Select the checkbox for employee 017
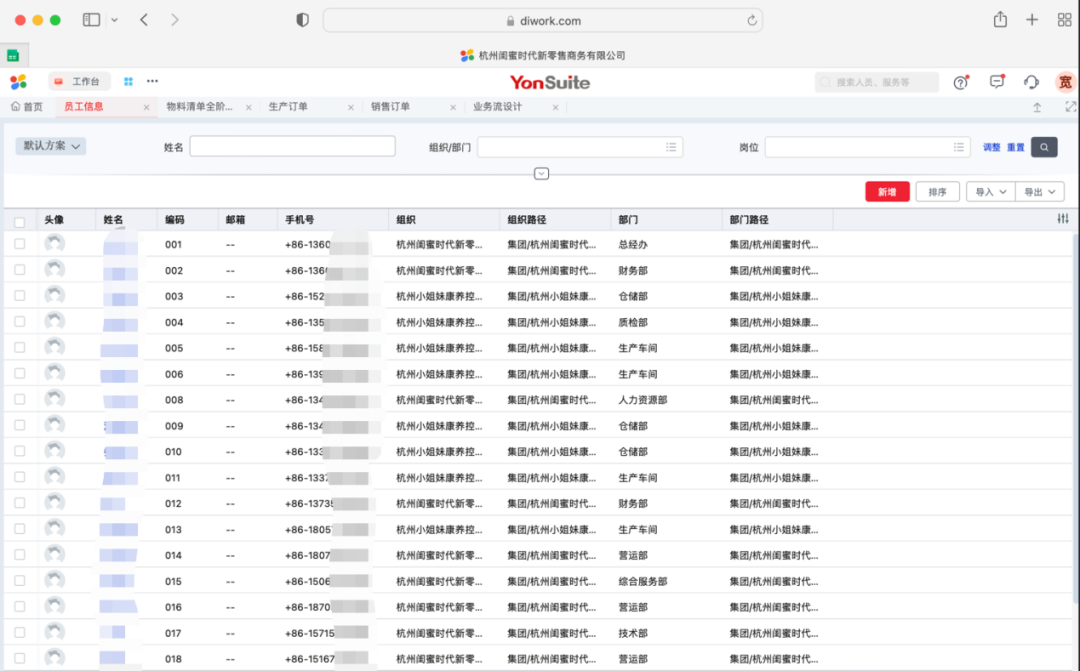Image resolution: width=1080 pixels, height=671 pixels. click(x=19, y=632)
